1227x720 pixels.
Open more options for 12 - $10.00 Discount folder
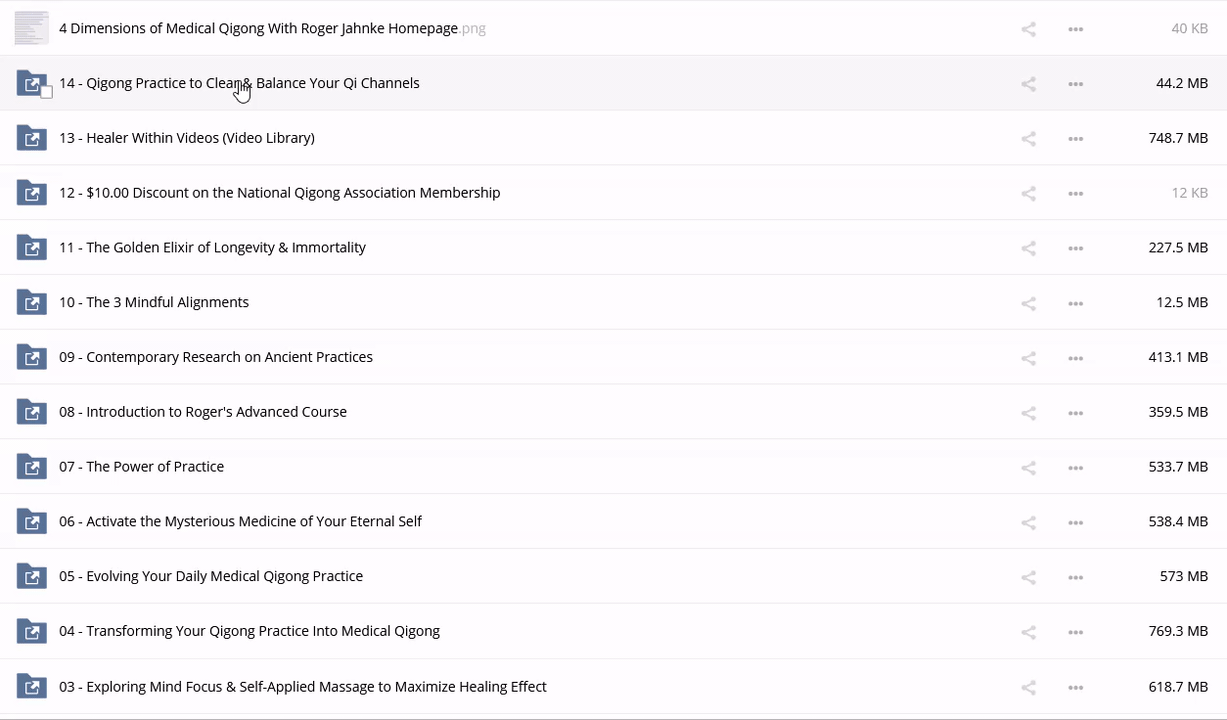click(1075, 194)
